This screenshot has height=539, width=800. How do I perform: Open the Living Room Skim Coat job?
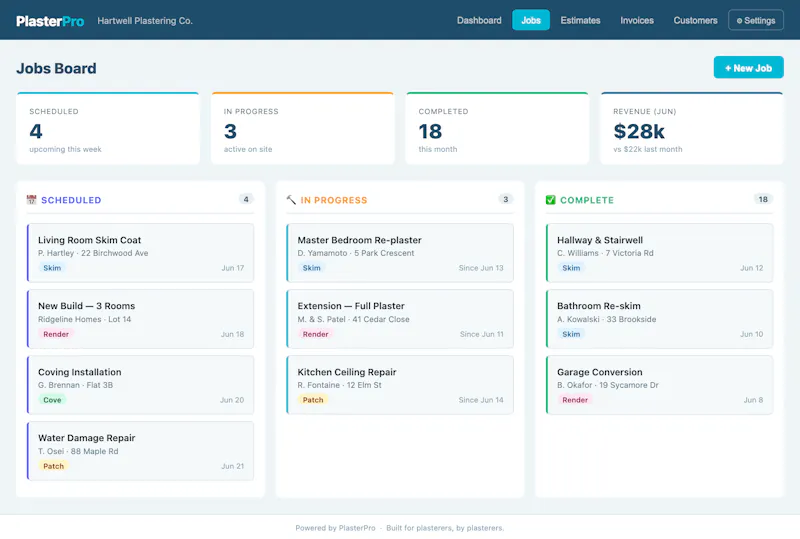pos(140,253)
